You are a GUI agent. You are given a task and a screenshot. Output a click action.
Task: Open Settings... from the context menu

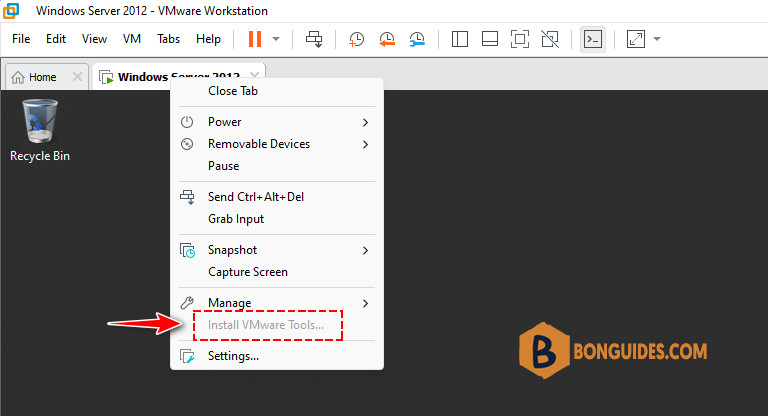277,356
